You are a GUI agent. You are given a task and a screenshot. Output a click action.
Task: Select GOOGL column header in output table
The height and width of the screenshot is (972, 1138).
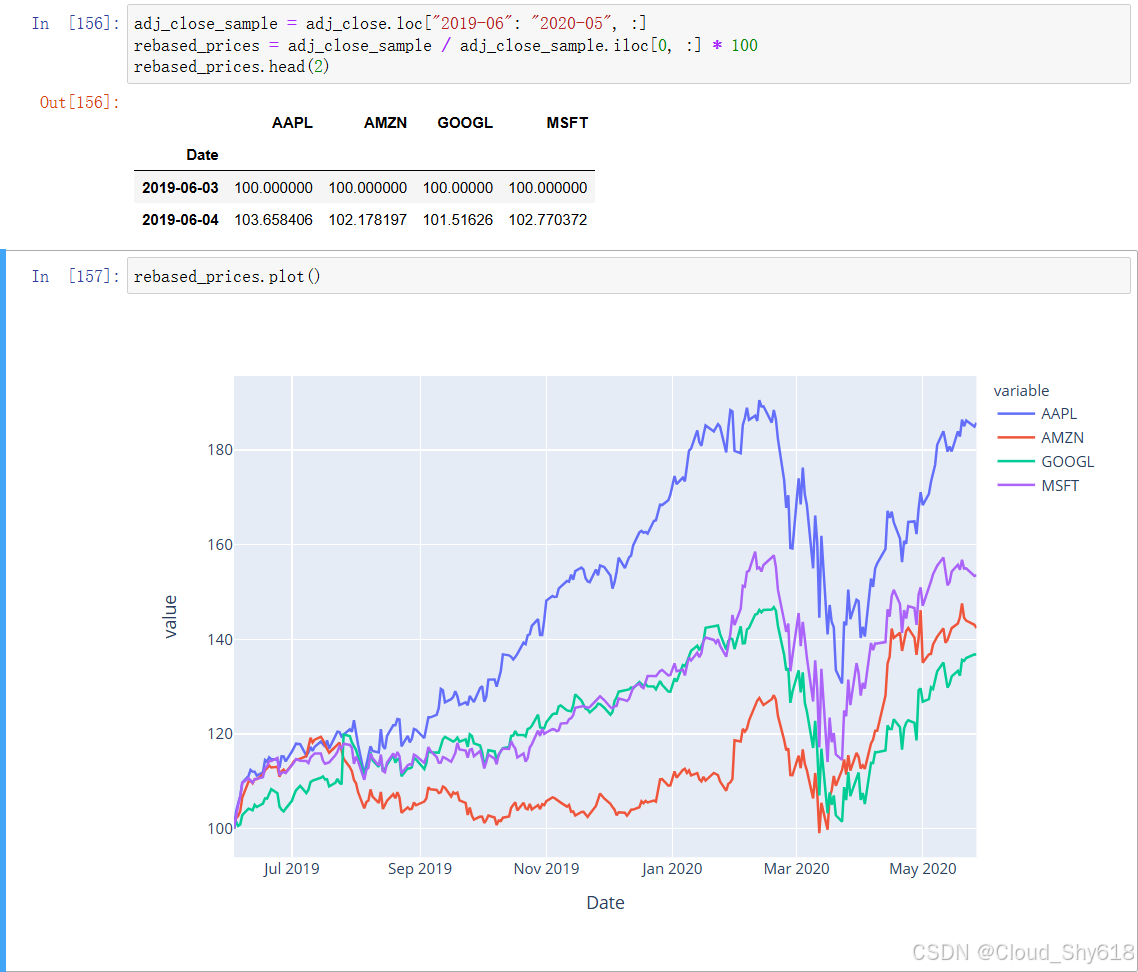pyautogui.click(x=465, y=123)
